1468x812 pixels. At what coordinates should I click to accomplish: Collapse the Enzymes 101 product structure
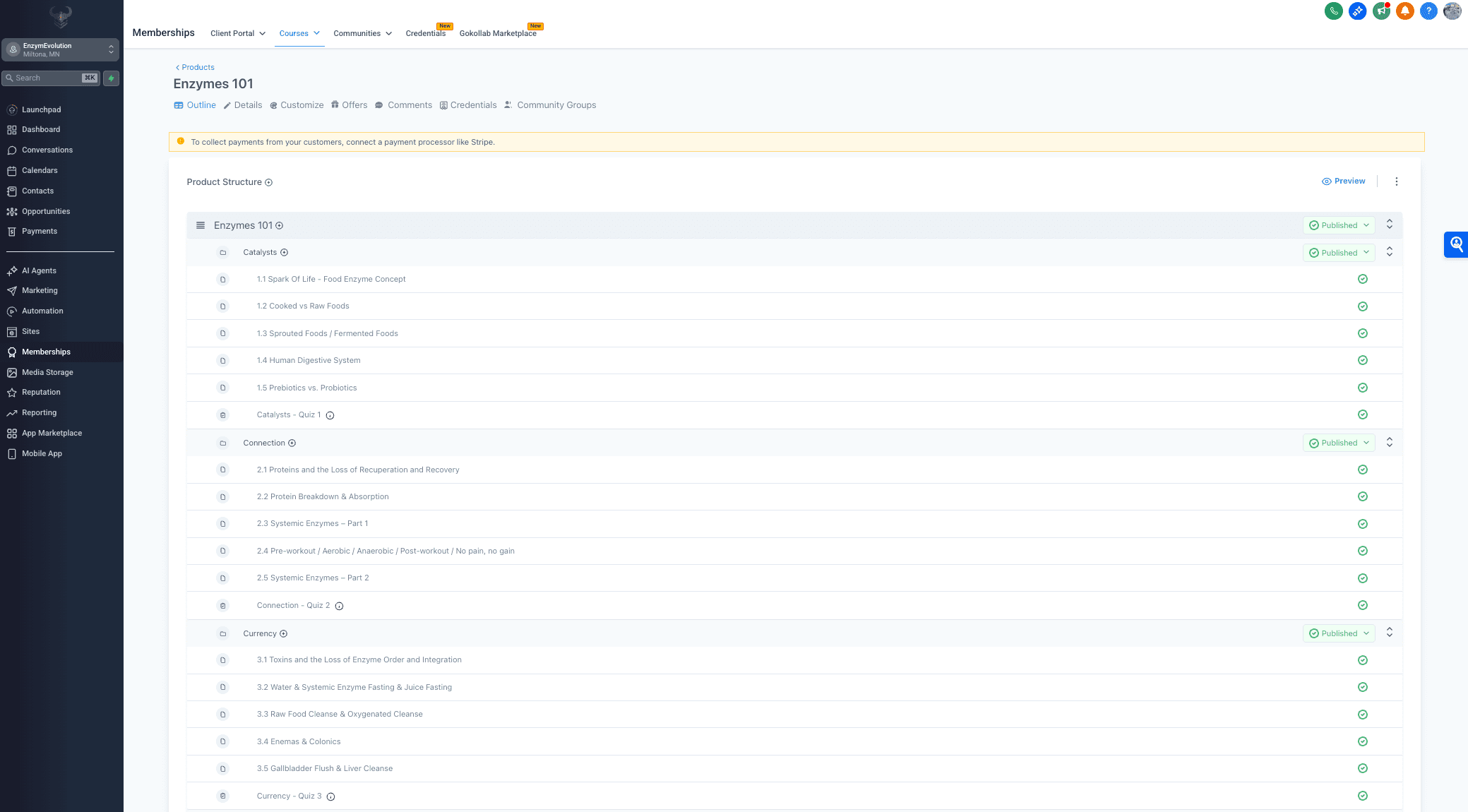click(1390, 225)
